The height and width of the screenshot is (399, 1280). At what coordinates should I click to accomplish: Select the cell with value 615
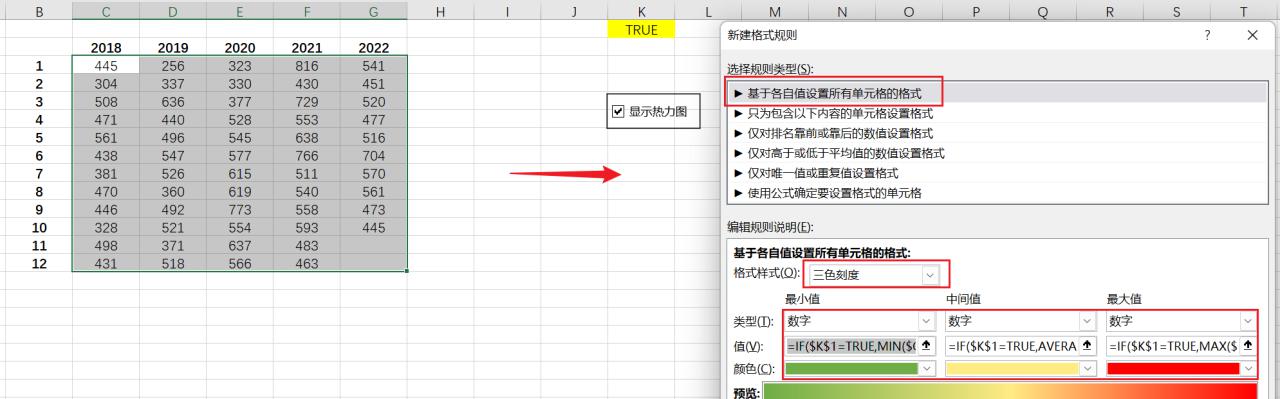point(240,174)
